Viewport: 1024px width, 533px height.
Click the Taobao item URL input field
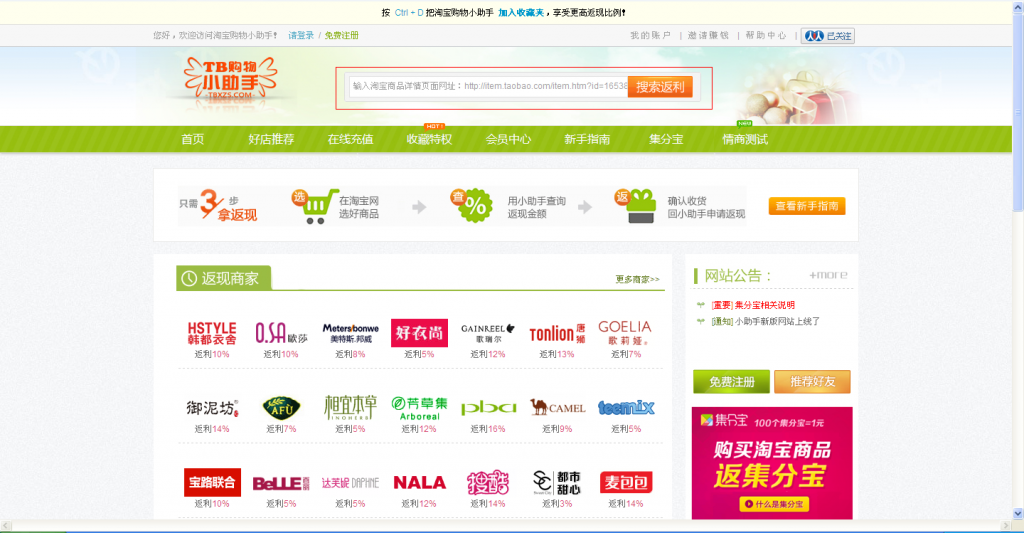[x=488, y=86]
